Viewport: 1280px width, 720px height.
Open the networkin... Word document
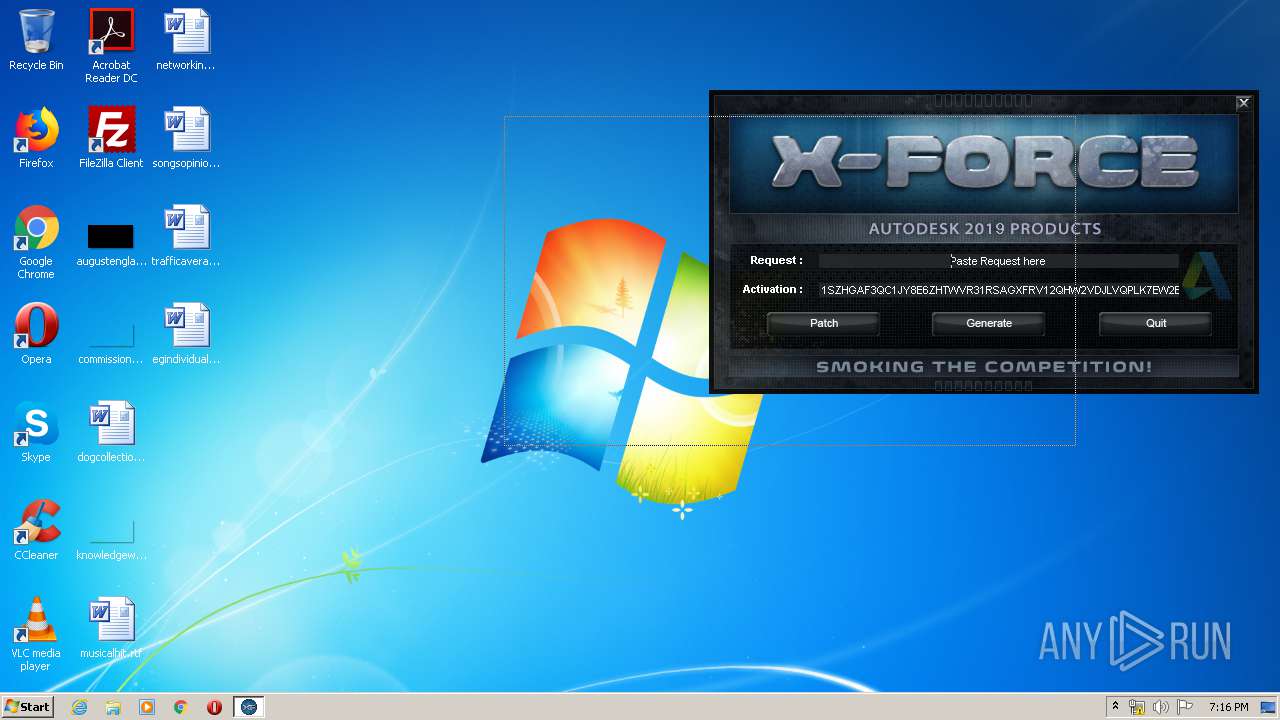coord(186,41)
